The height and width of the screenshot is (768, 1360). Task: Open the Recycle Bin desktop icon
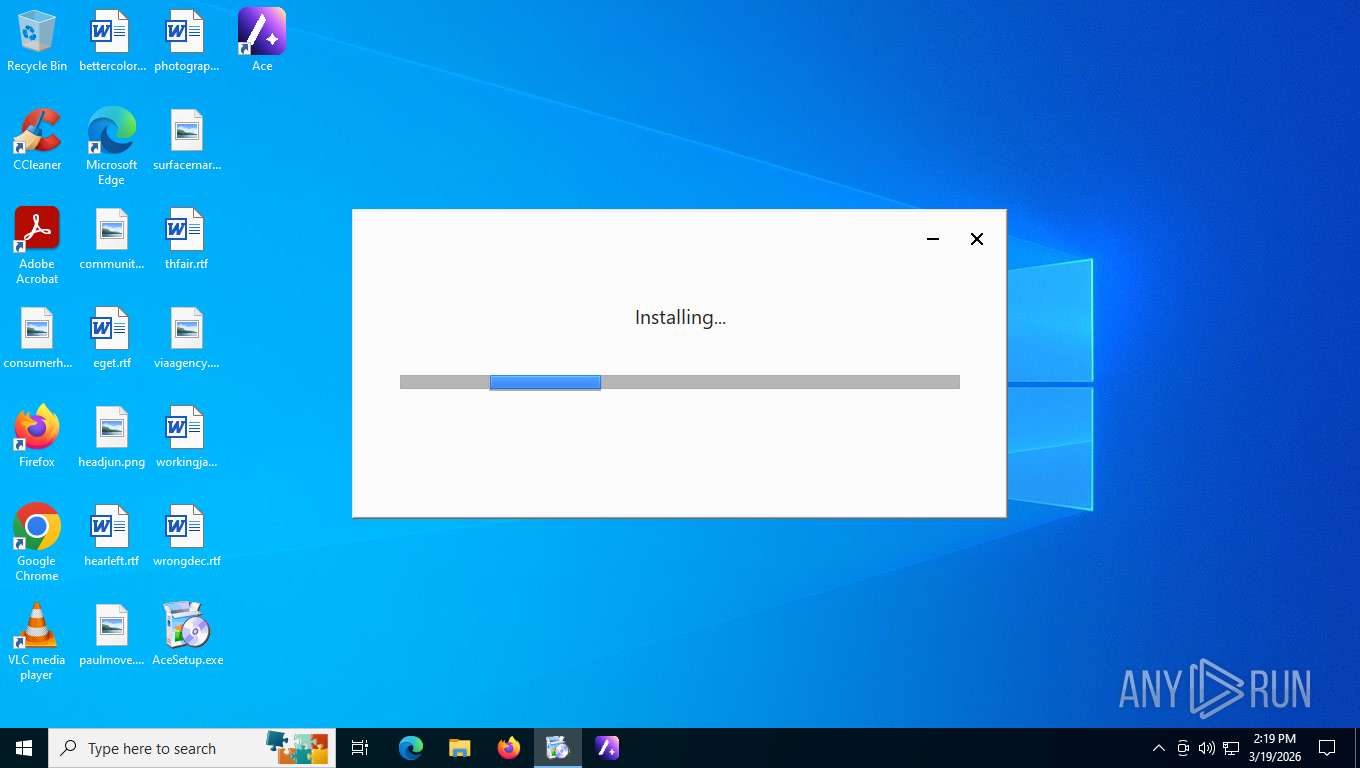click(37, 41)
